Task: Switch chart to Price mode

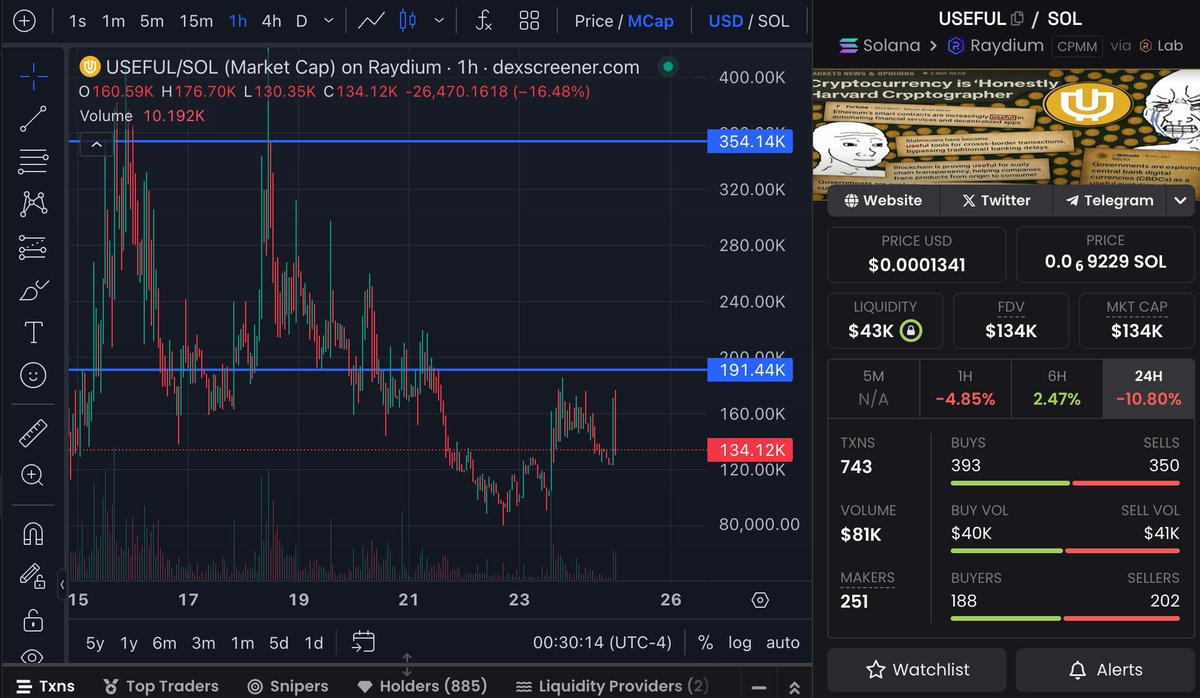Action: [x=594, y=21]
